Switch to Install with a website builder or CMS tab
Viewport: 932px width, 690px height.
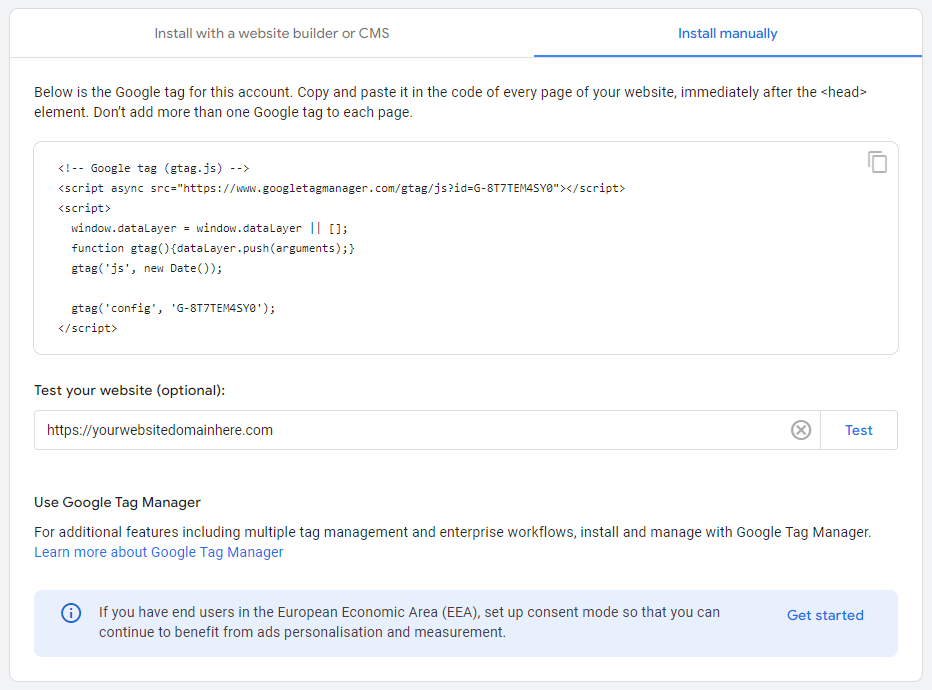point(272,33)
